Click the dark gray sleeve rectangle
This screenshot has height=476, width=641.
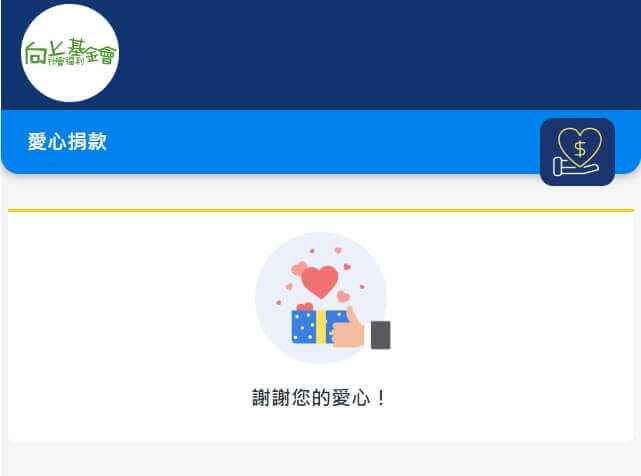(381, 335)
